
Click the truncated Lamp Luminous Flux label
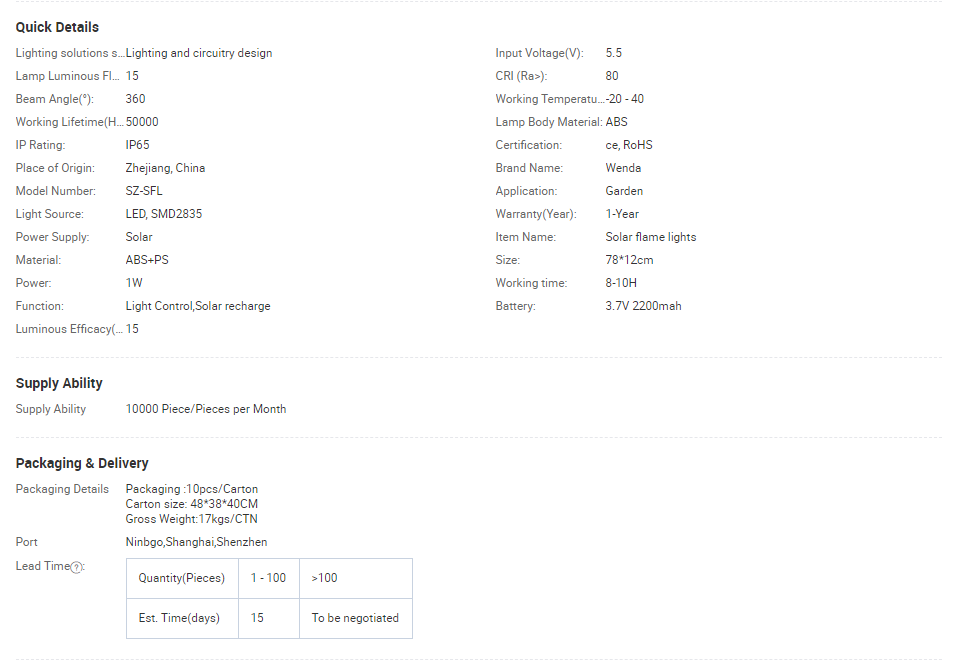click(x=67, y=76)
